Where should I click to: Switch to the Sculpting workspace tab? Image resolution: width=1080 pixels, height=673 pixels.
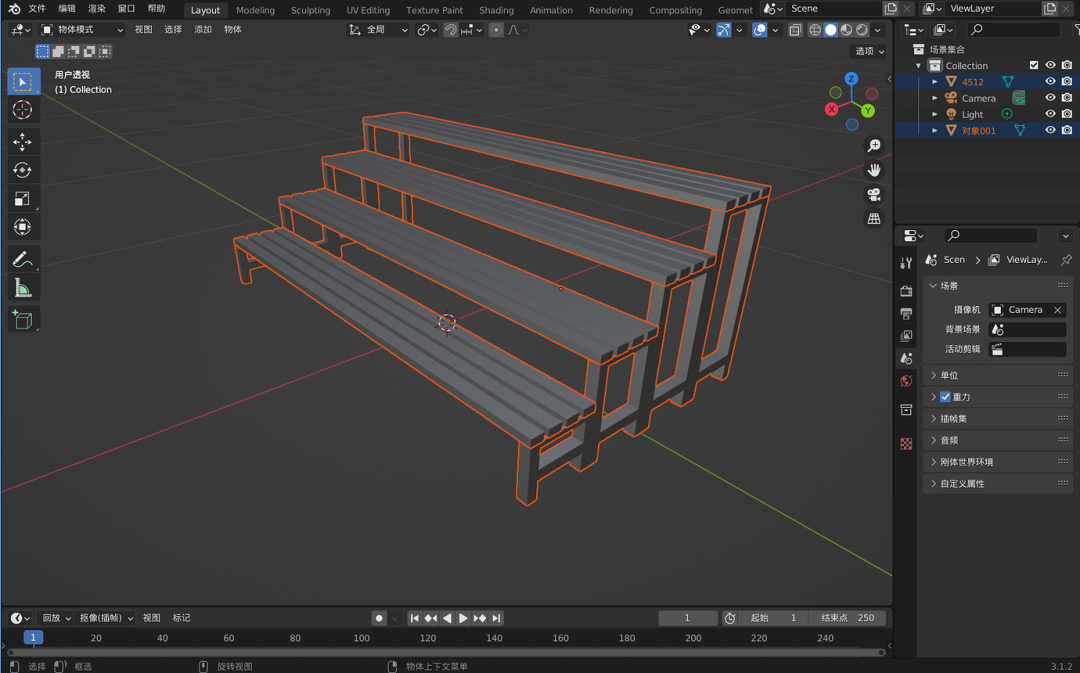310,10
